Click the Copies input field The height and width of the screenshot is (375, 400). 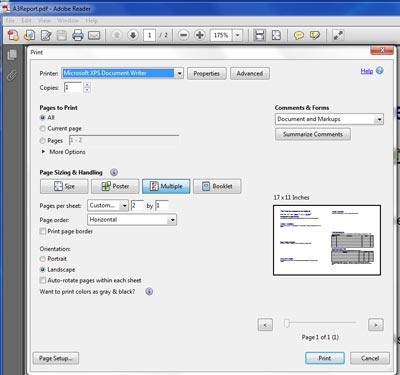(73, 88)
